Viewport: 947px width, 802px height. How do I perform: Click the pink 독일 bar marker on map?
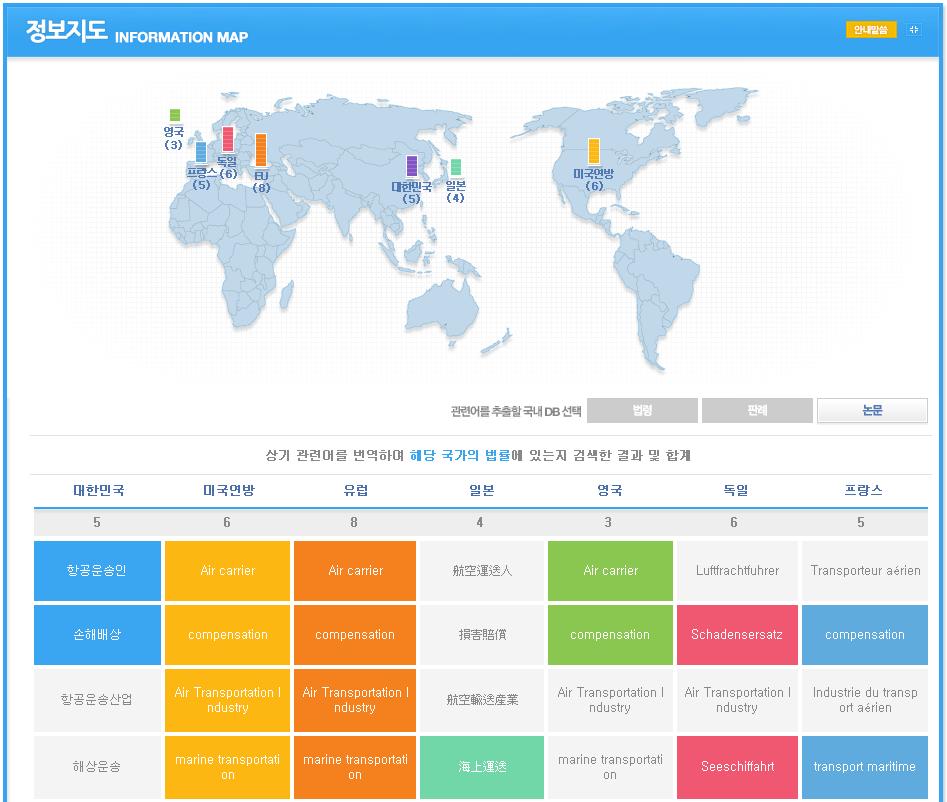(x=228, y=139)
